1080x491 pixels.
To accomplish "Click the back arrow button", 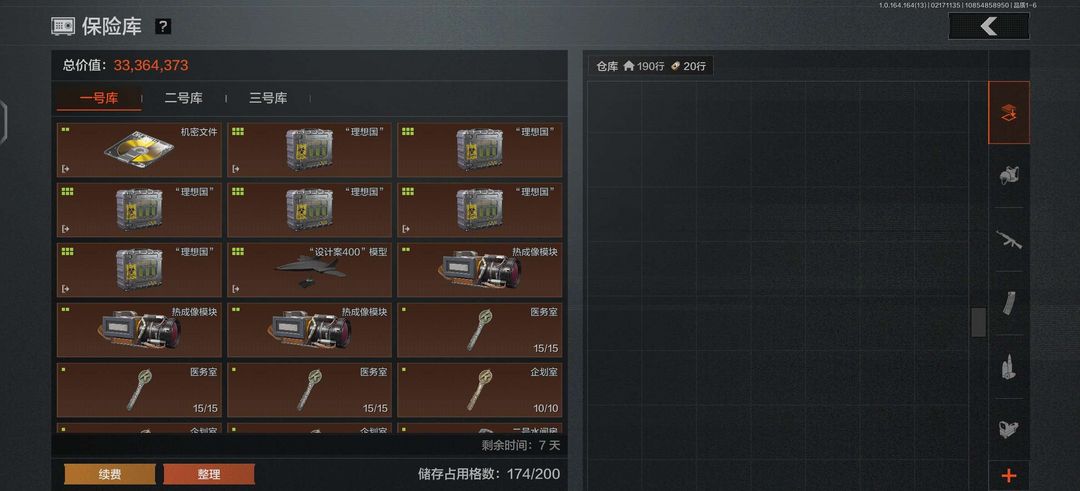I will click(x=988, y=27).
